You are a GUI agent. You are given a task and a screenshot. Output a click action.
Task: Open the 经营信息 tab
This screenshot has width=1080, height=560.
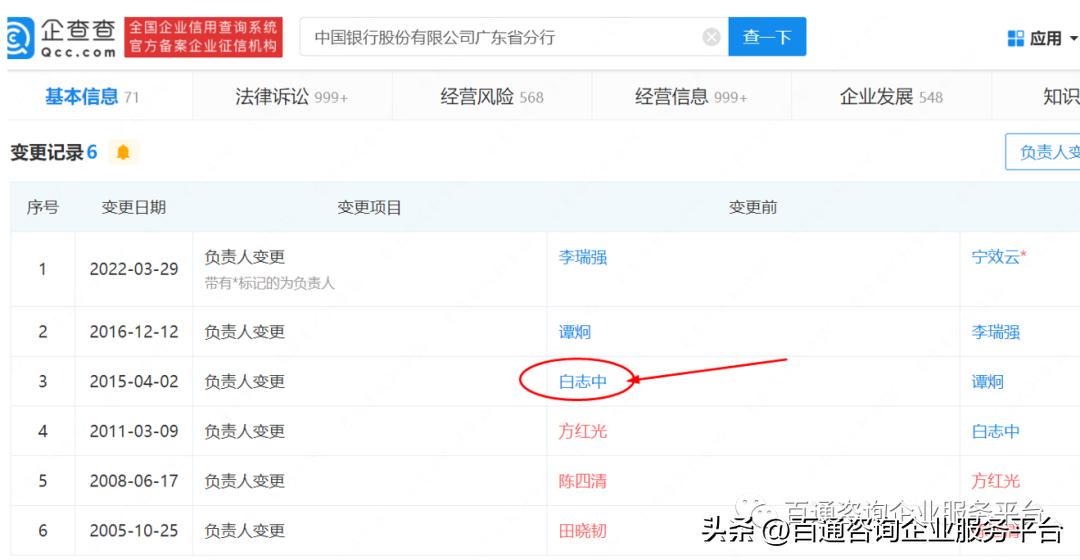691,97
